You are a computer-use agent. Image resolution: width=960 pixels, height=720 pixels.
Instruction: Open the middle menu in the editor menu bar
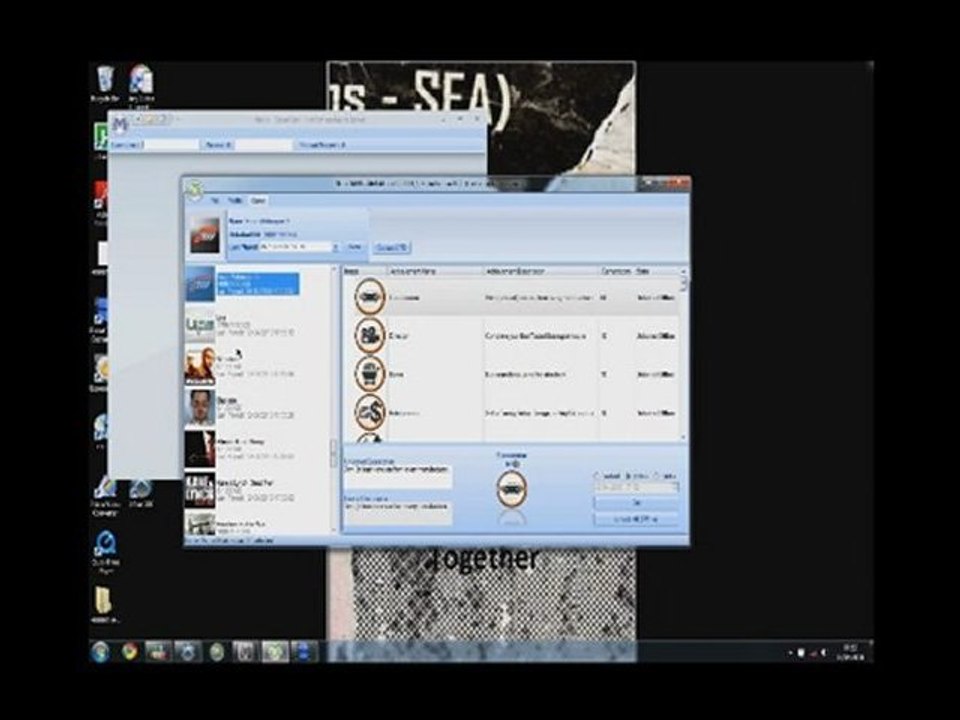235,200
